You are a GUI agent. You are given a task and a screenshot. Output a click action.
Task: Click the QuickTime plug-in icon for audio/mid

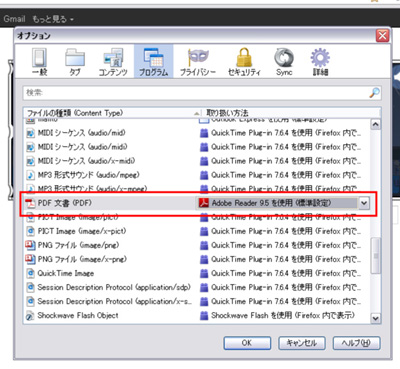pyautogui.click(x=204, y=133)
